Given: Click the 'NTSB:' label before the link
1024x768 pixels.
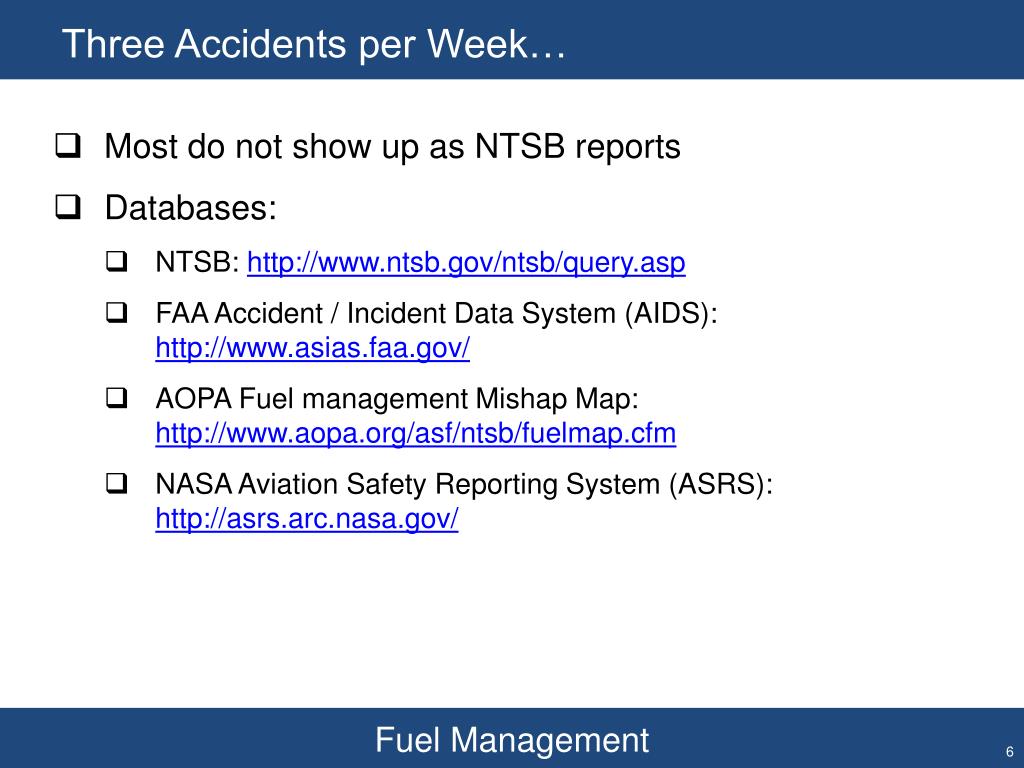Looking at the screenshot, I should click(x=198, y=263).
